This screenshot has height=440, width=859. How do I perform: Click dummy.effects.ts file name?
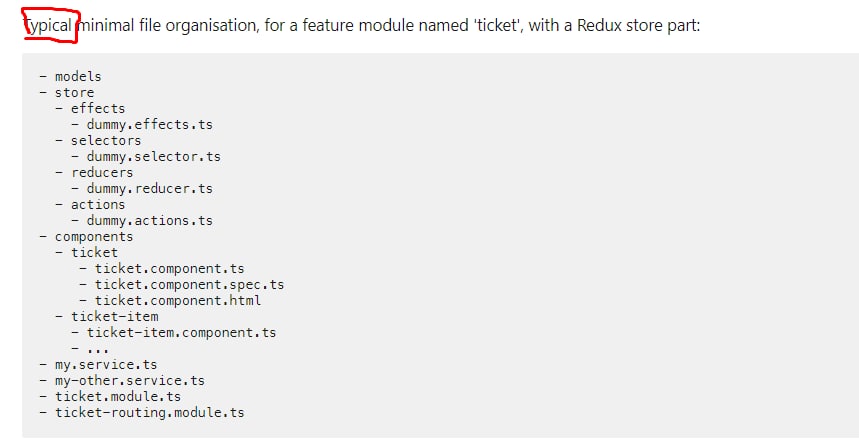tap(150, 124)
